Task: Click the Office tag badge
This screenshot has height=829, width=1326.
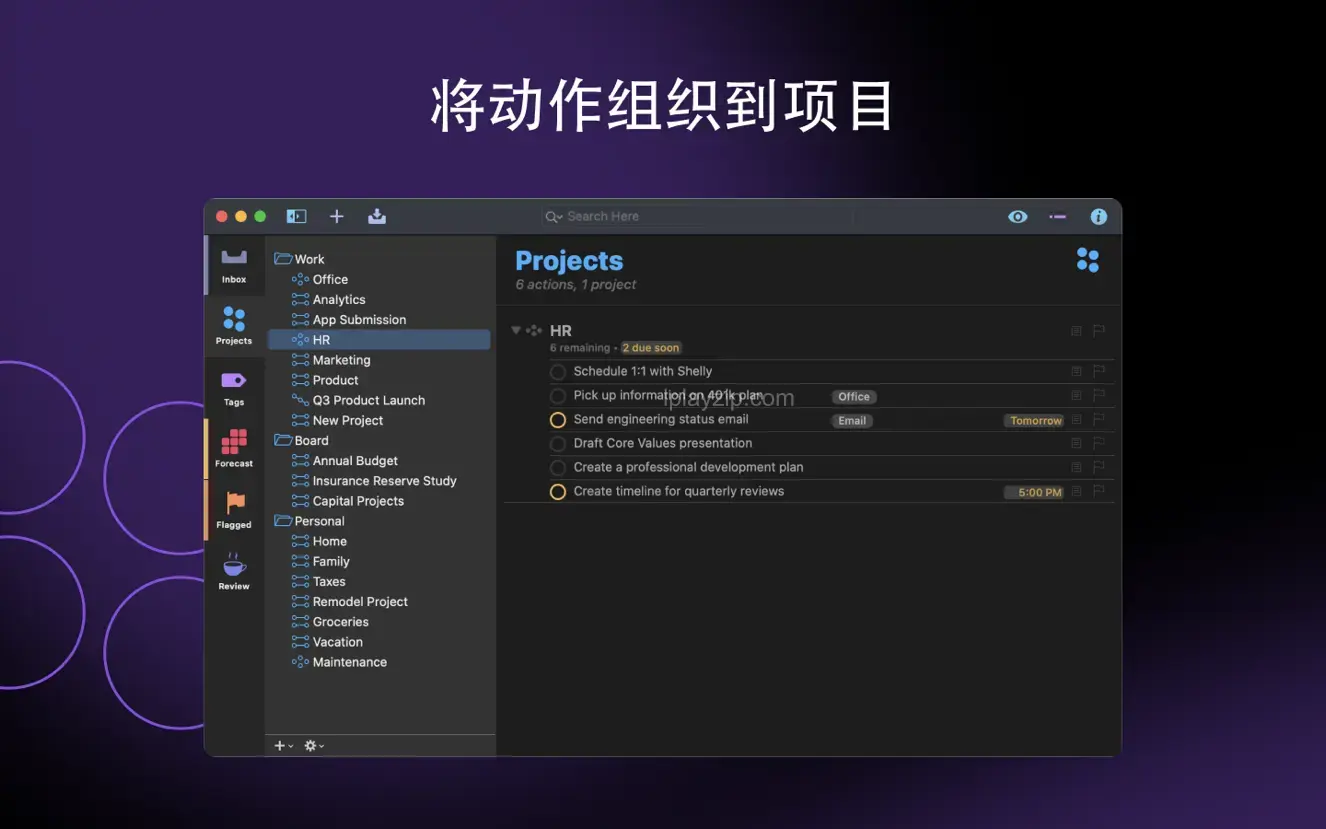Action: pyautogui.click(x=854, y=397)
